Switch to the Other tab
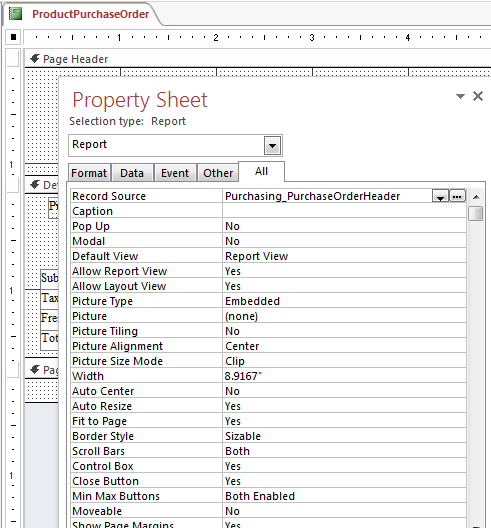 [218, 173]
